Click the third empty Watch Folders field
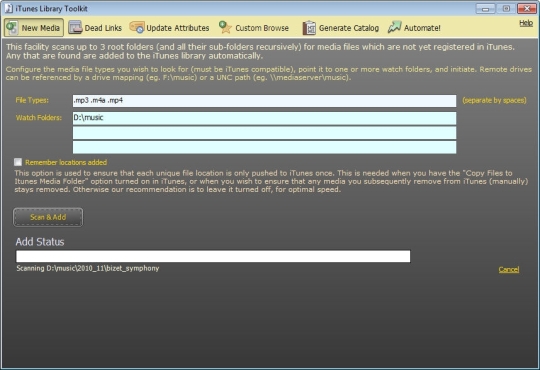540x370 pixels. [x=264, y=147]
